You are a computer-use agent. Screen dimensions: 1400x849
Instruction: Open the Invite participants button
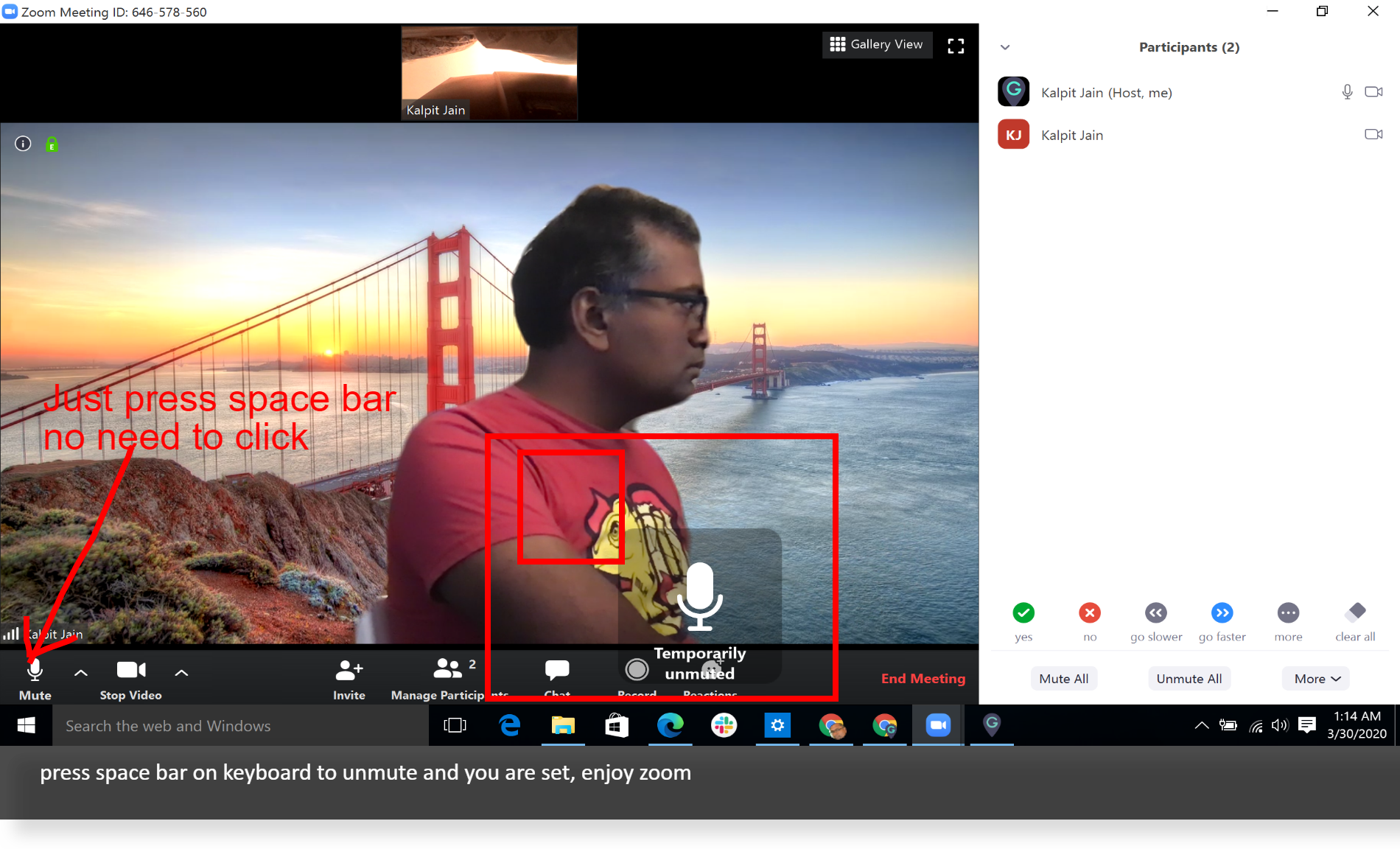tap(349, 679)
